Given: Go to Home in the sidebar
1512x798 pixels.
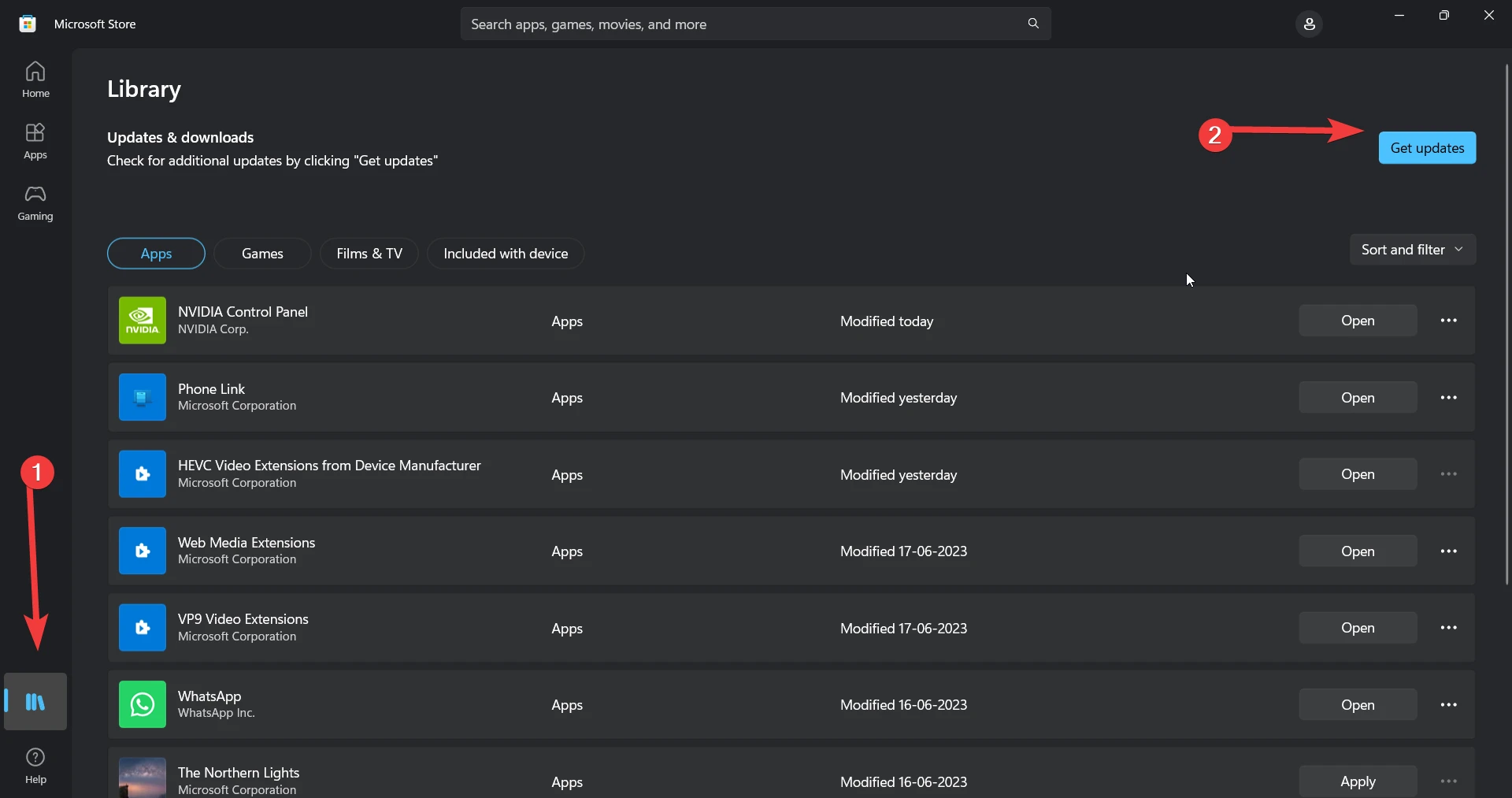Looking at the screenshot, I should pos(35,80).
